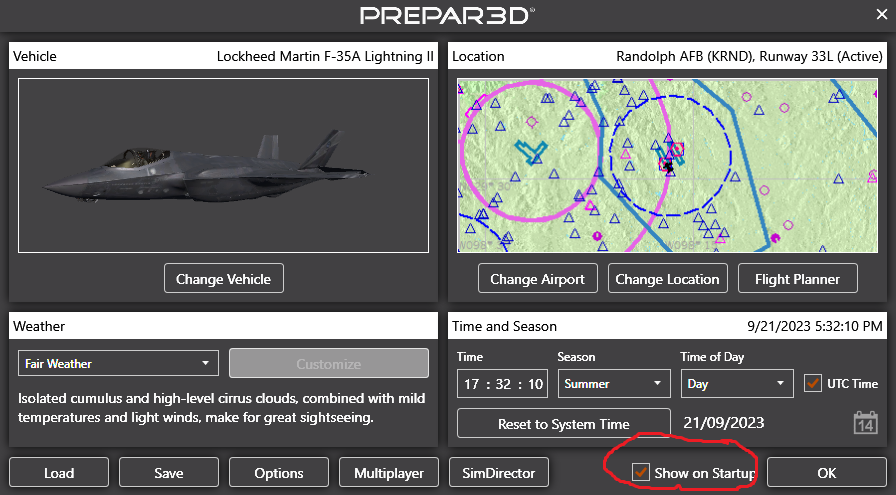
Task: Open the calendar date picker icon
Action: tap(865, 423)
